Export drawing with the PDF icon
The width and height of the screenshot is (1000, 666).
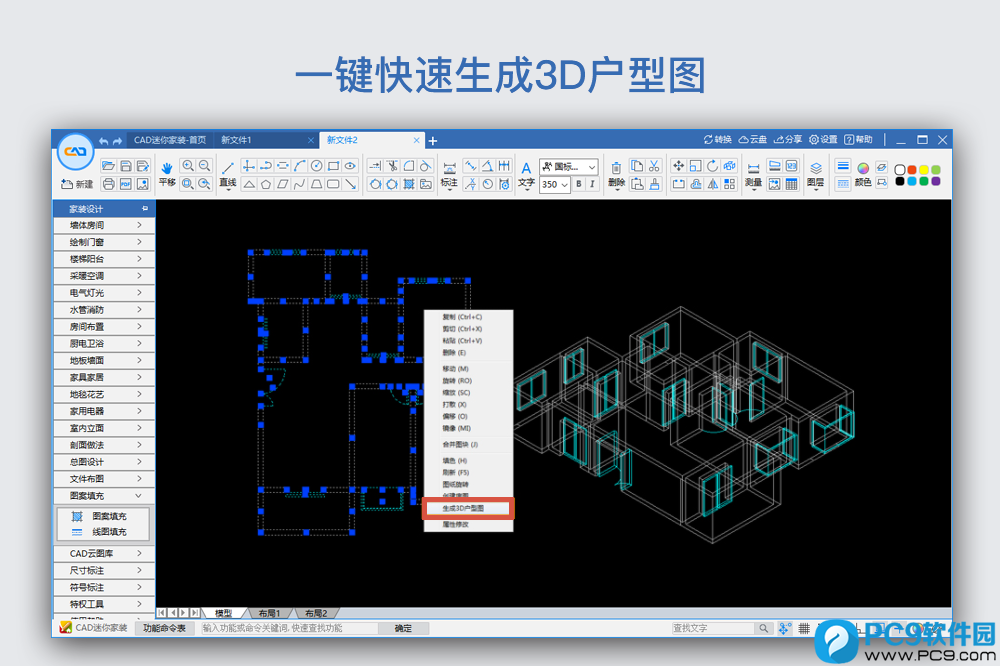(x=126, y=184)
